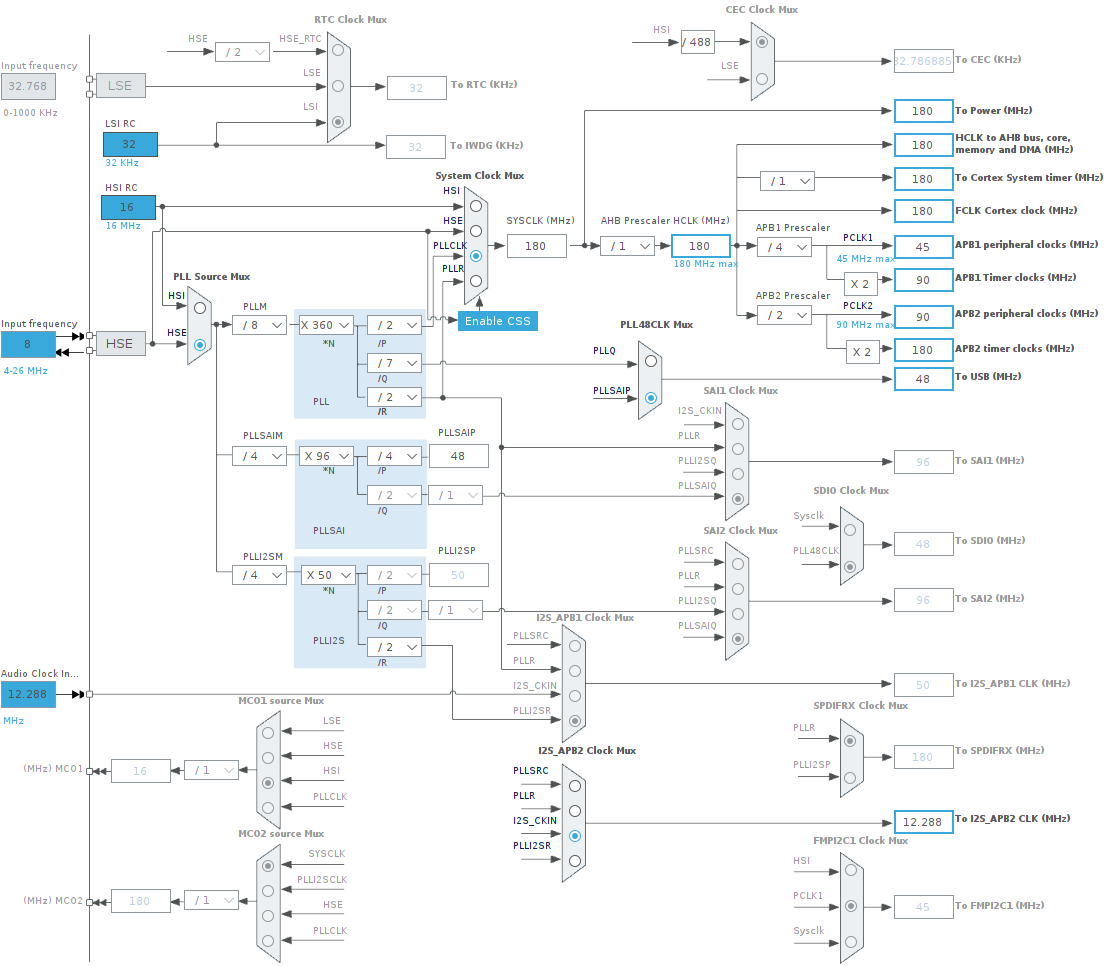Expand main PLL /7 Q divider dropdown

coord(393,362)
